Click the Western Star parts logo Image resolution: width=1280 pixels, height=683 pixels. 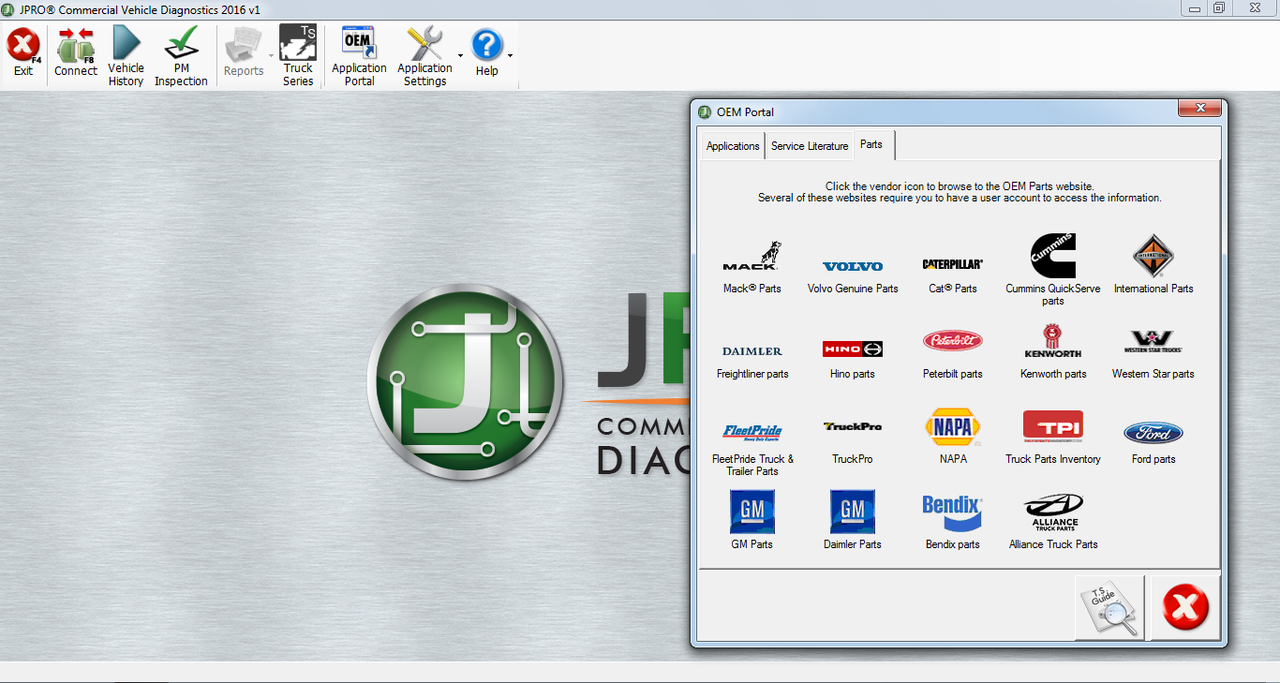(x=1153, y=342)
